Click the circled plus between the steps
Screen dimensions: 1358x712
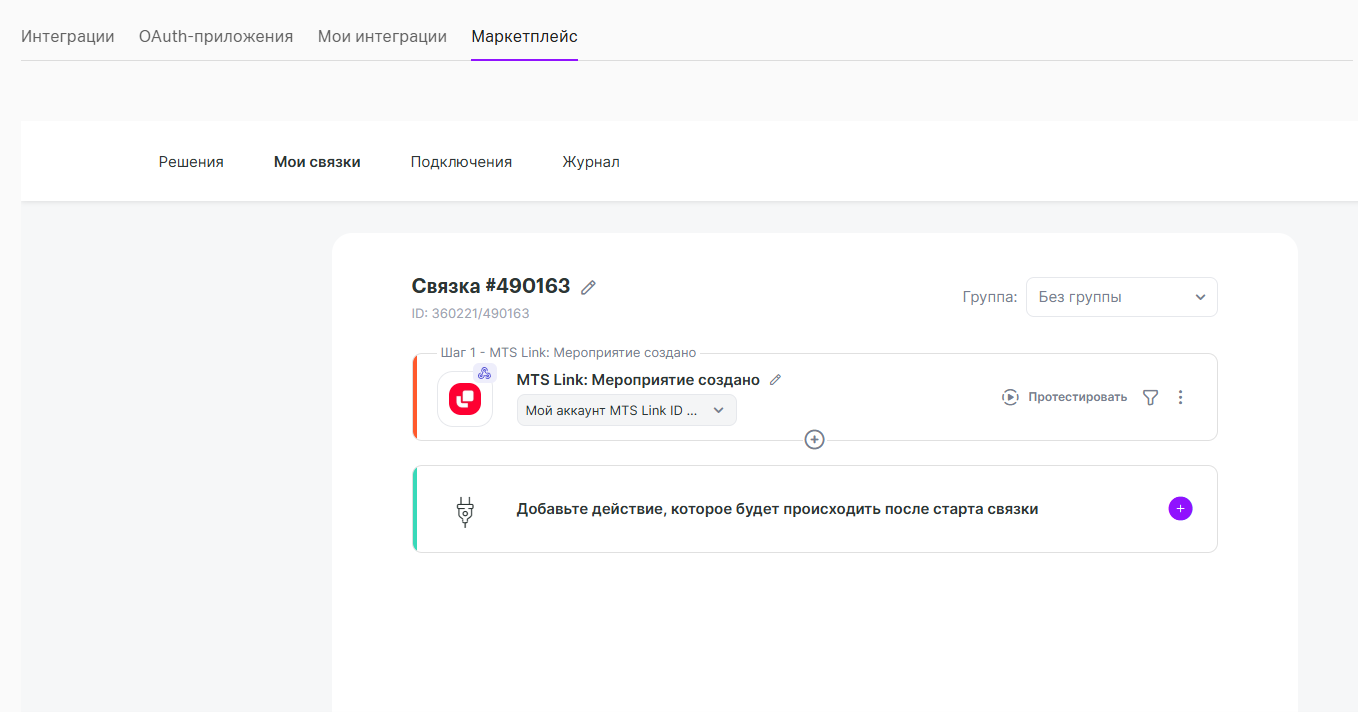tap(814, 439)
